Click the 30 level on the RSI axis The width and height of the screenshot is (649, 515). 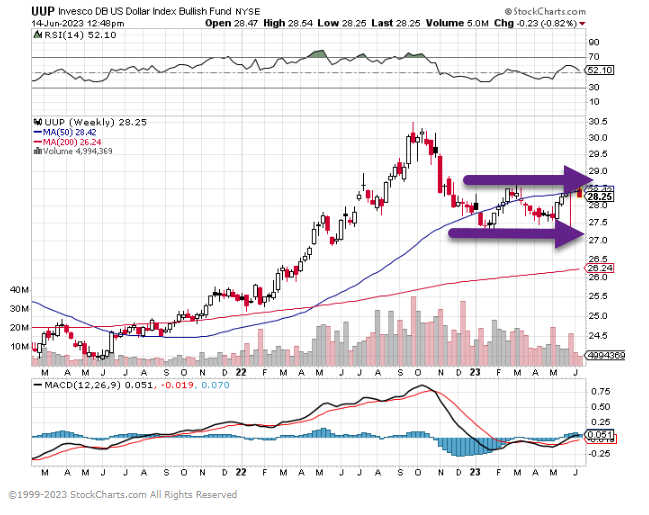[x=594, y=87]
